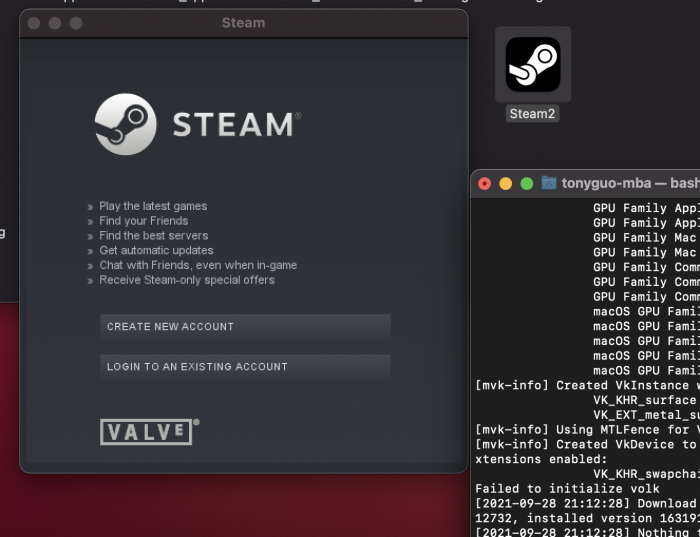
Task: Click the '12732, installed version' terminal line
Action: point(588,518)
